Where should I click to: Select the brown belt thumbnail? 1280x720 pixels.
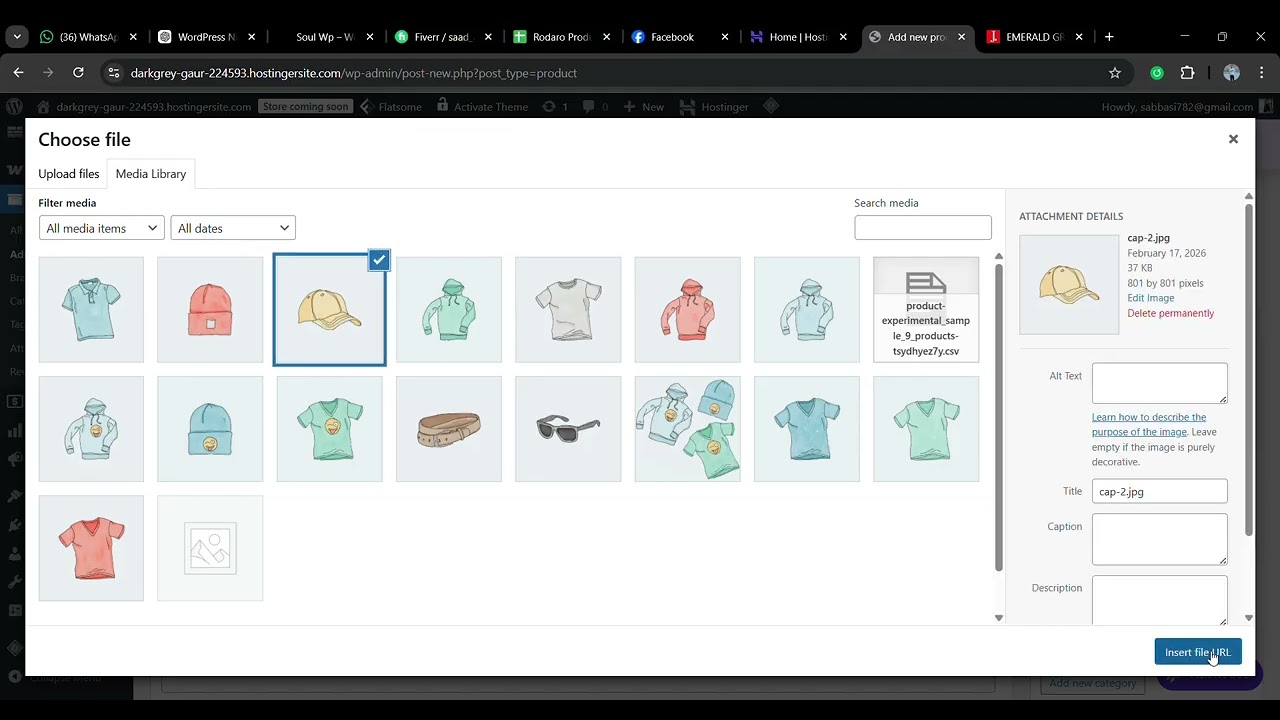click(449, 429)
